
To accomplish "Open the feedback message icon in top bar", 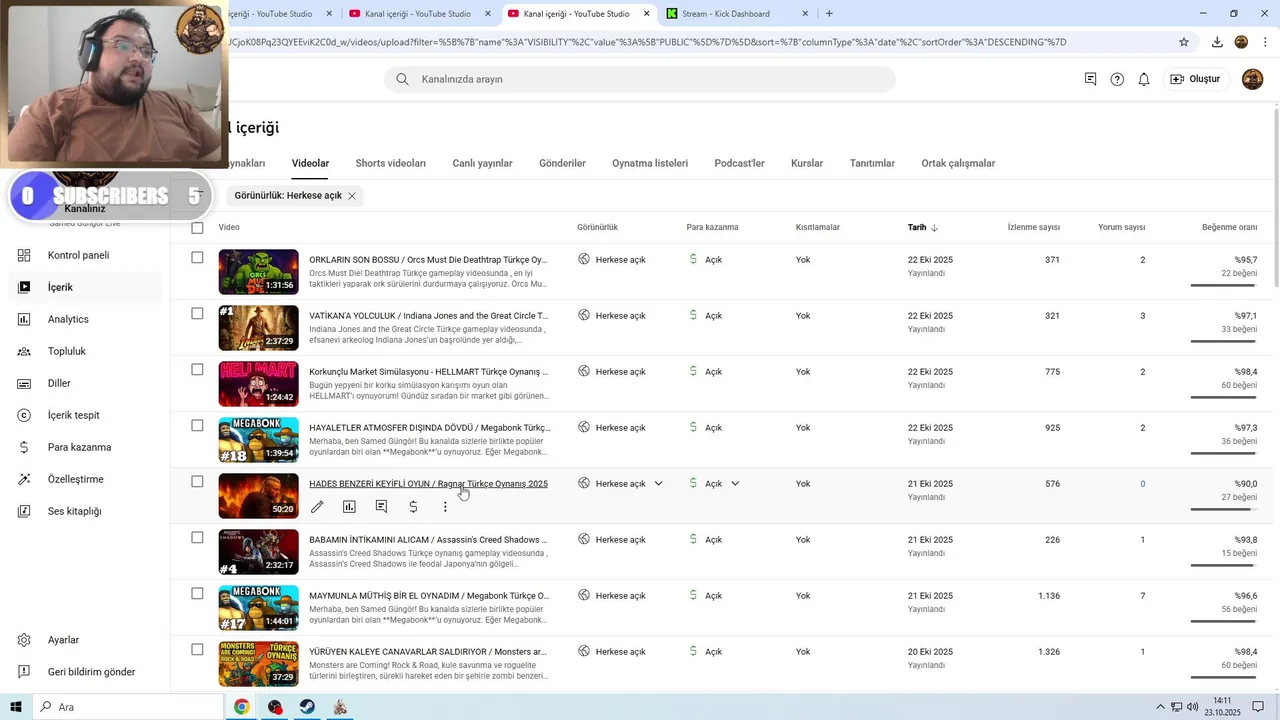I will point(1090,79).
